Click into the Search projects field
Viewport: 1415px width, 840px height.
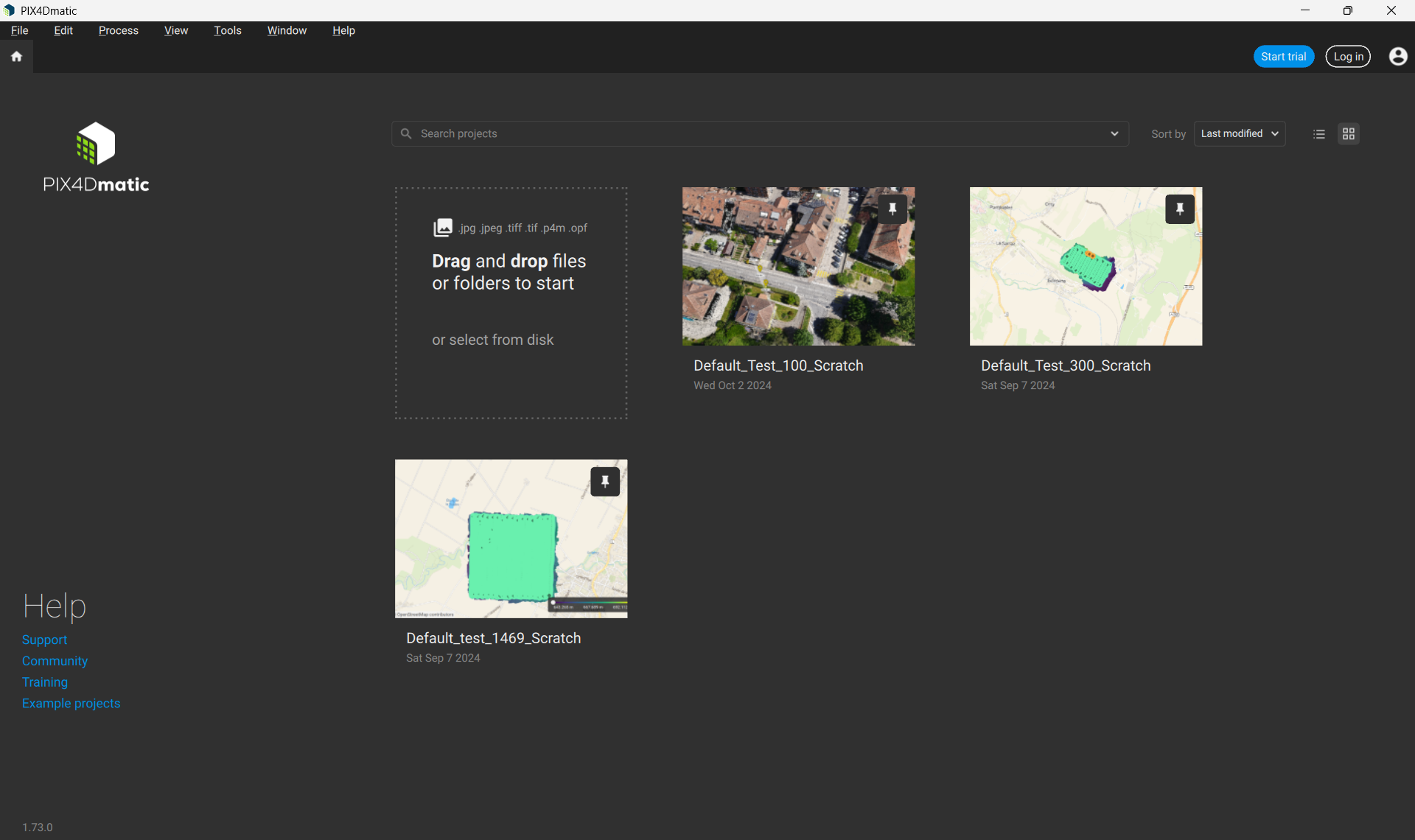pyautogui.click(x=752, y=134)
